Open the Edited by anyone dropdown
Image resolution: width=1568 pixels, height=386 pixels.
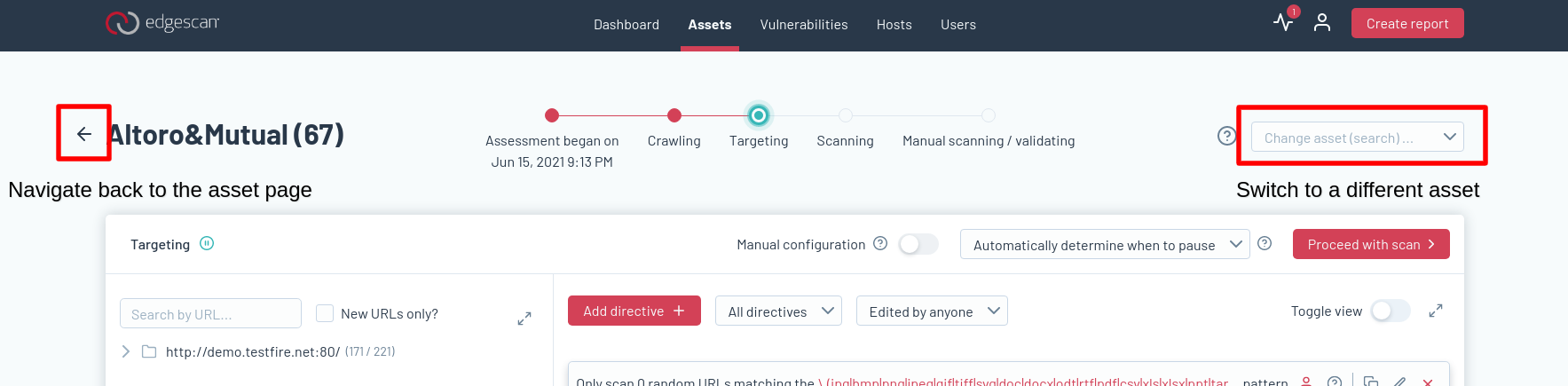932,311
